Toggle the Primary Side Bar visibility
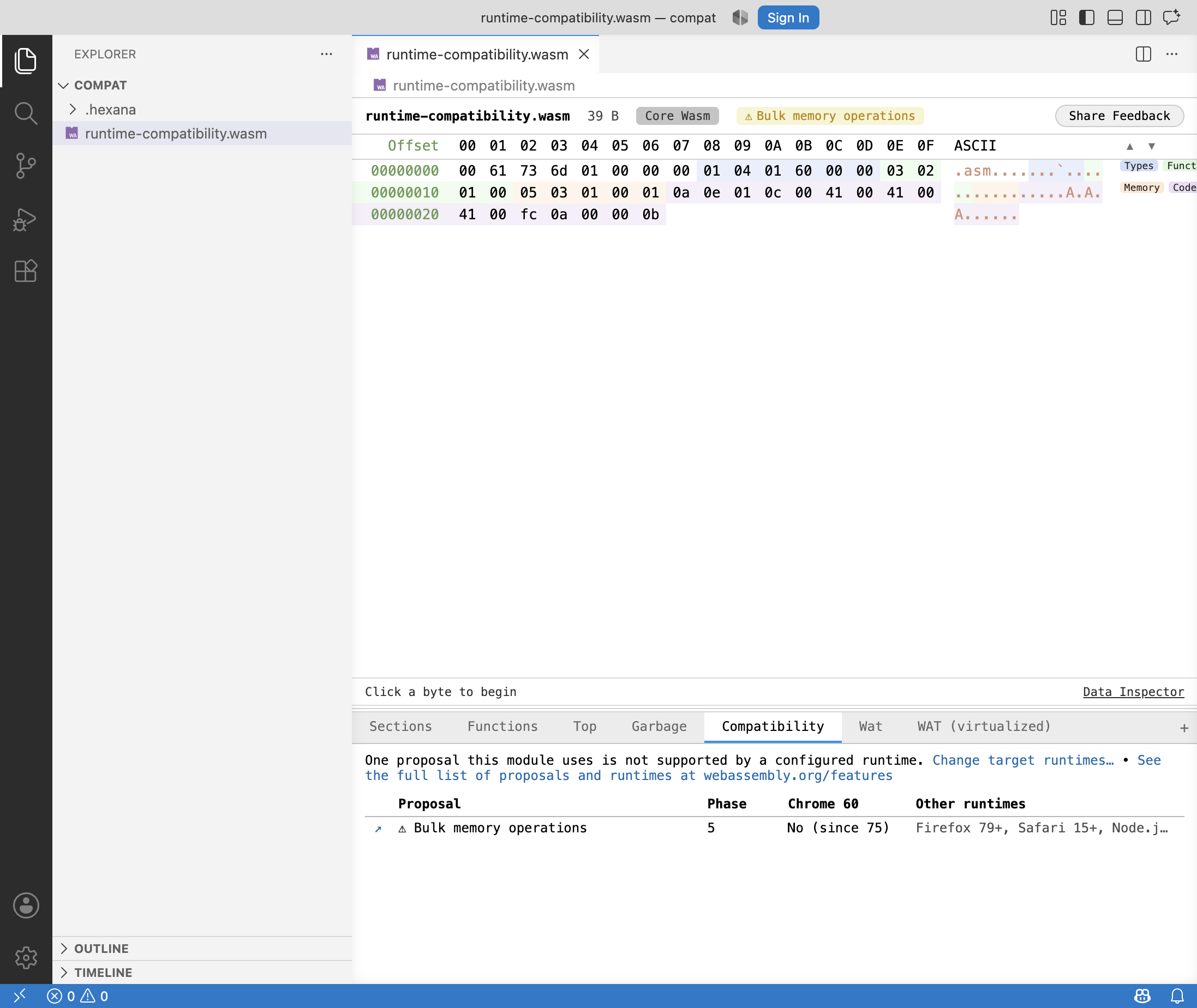 (1087, 17)
